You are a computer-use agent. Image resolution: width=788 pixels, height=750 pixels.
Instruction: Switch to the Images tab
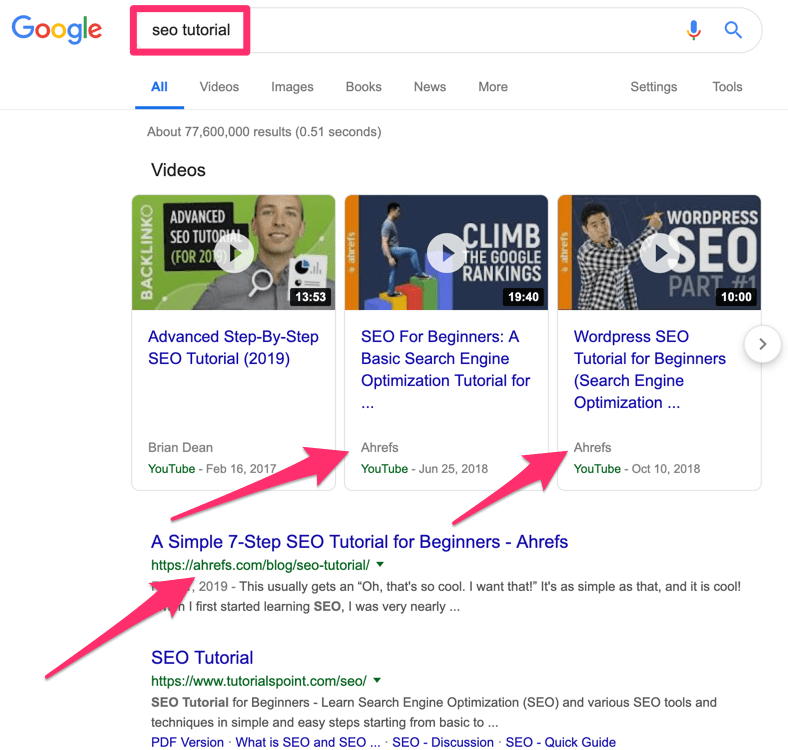click(x=292, y=87)
